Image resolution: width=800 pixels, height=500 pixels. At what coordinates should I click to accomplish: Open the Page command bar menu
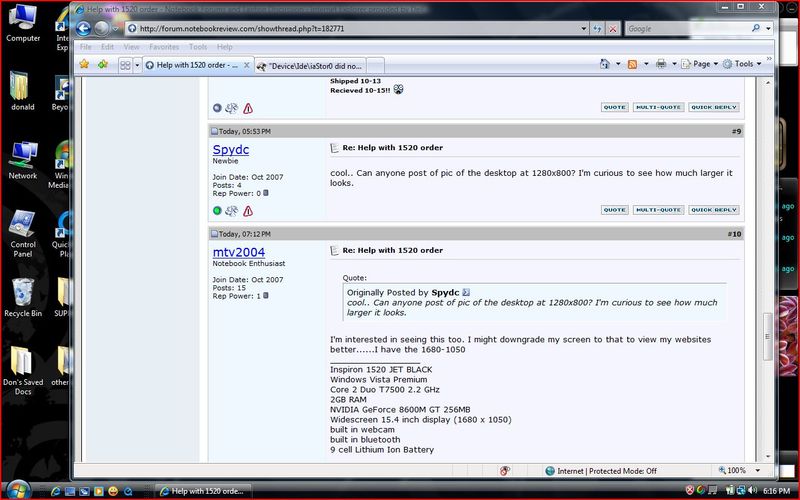pyautogui.click(x=699, y=64)
